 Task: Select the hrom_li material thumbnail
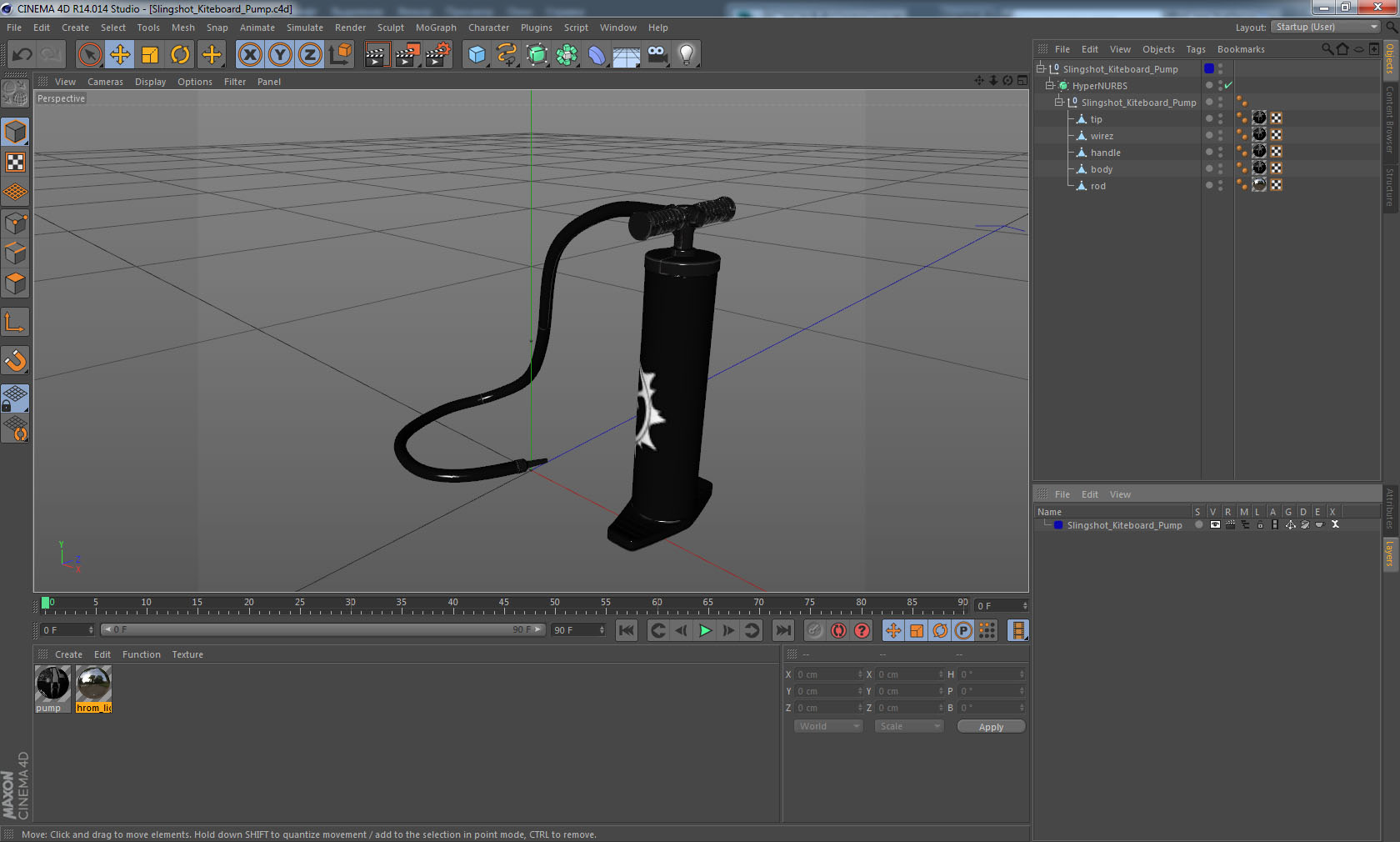(x=93, y=684)
